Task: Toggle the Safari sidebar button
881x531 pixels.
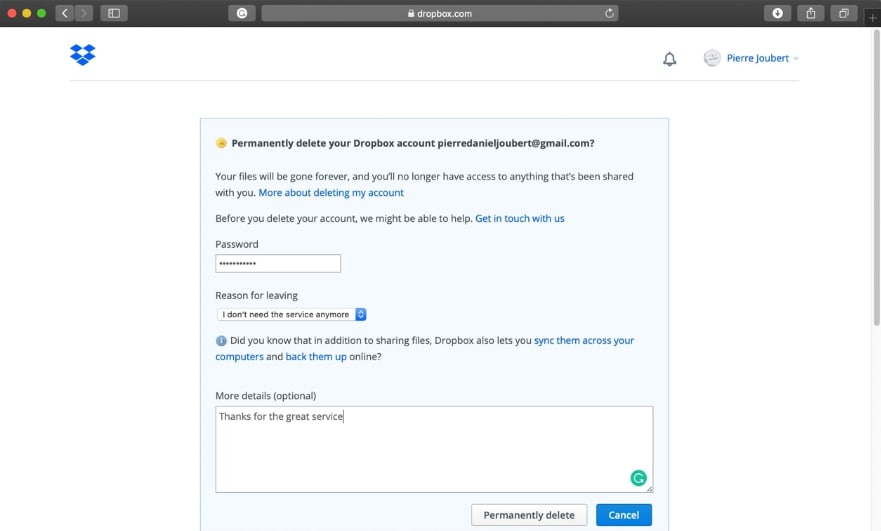Action: click(113, 13)
